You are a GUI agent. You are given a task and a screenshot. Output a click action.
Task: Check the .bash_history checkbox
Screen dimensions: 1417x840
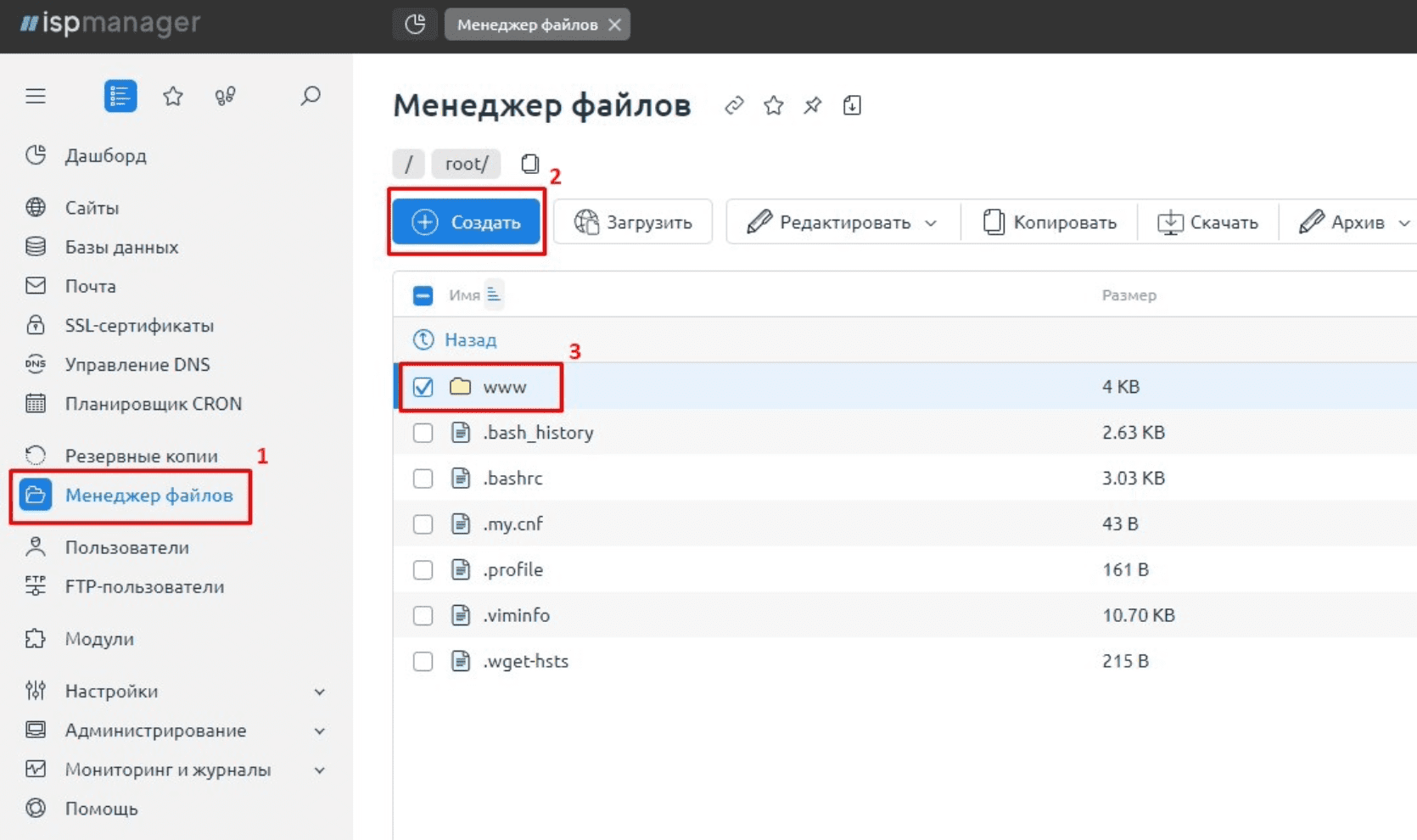[423, 433]
